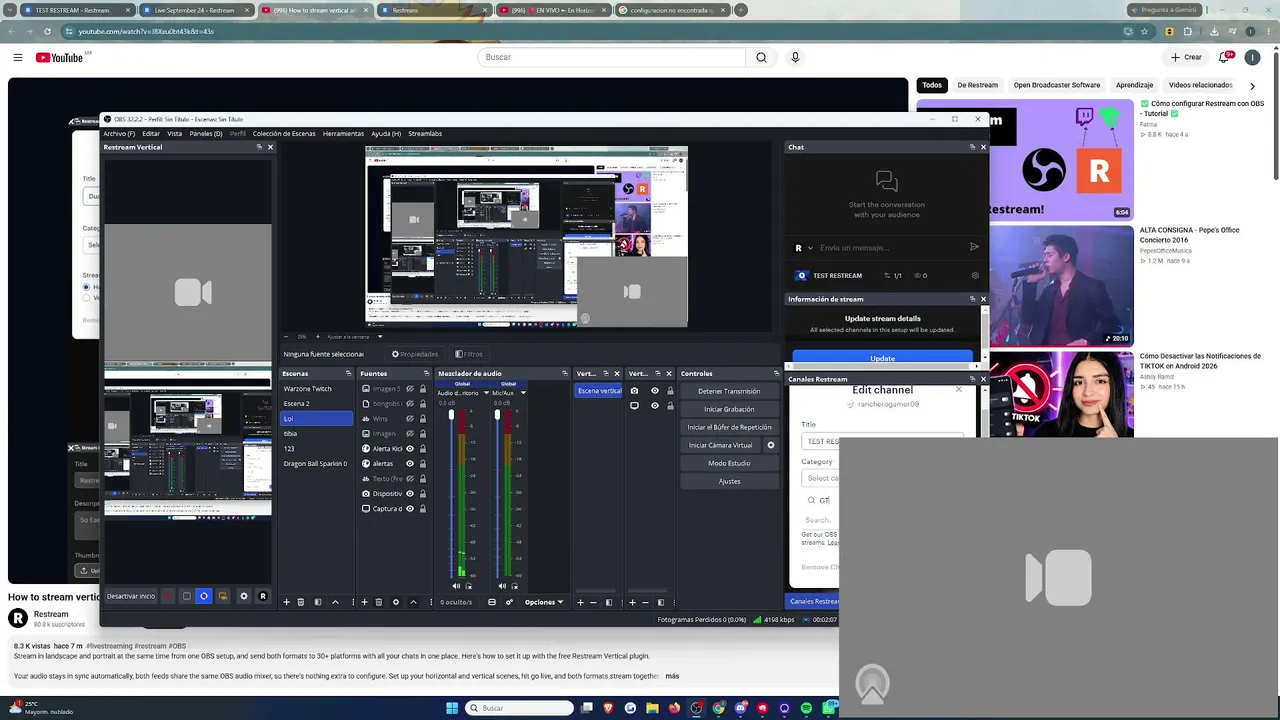Toggle visibility of vertical camera source
This screenshot has width=1280, height=720.
click(x=655, y=391)
